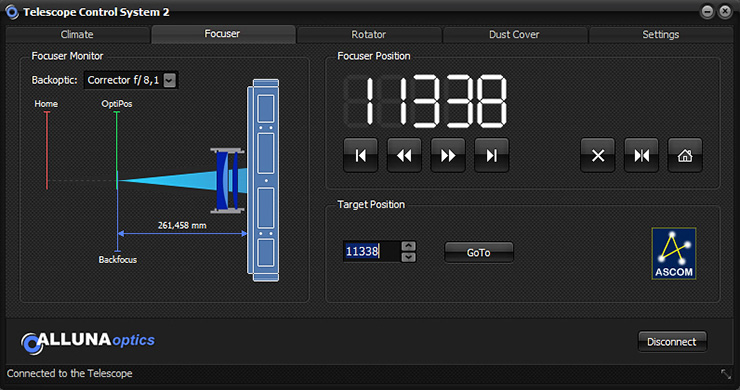This screenshot has width=740, height=390.
Task: Move focuser to optimal position button
Action: pos(641,155)
